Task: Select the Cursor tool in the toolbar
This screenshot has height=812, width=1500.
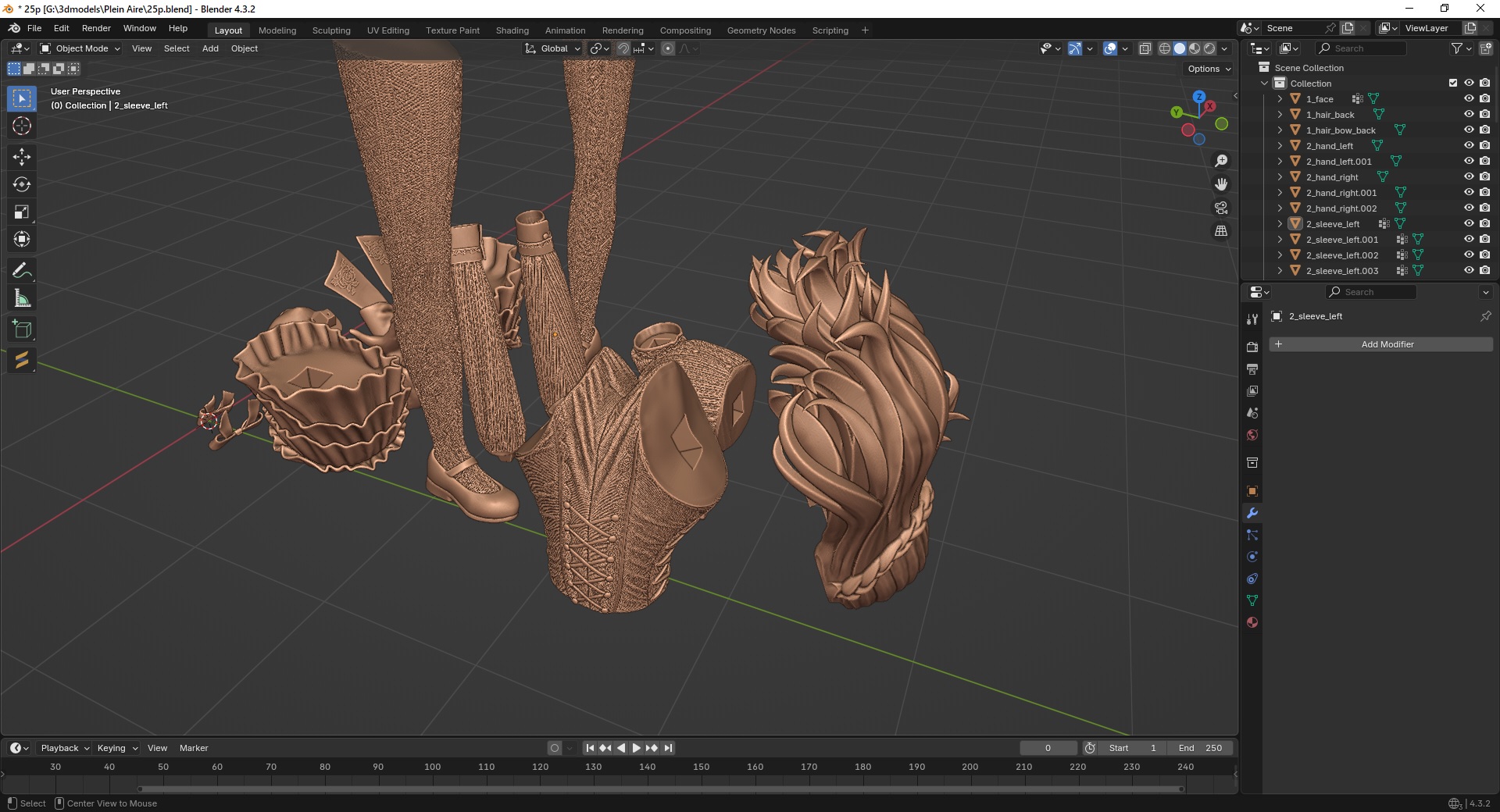Action: click(22, 126)
